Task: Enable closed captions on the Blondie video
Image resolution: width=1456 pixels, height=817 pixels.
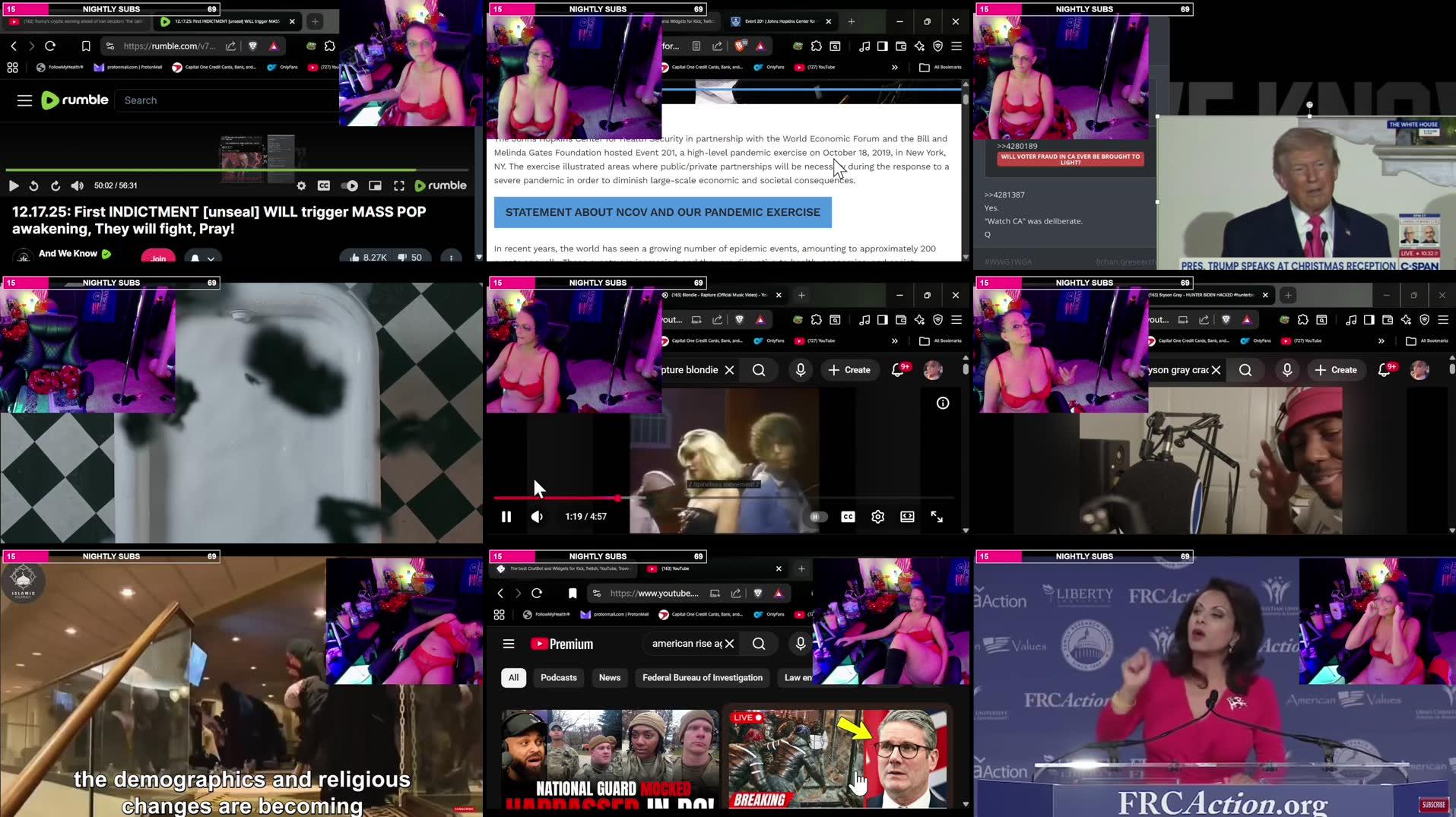Action: click(x=847, y=517)
